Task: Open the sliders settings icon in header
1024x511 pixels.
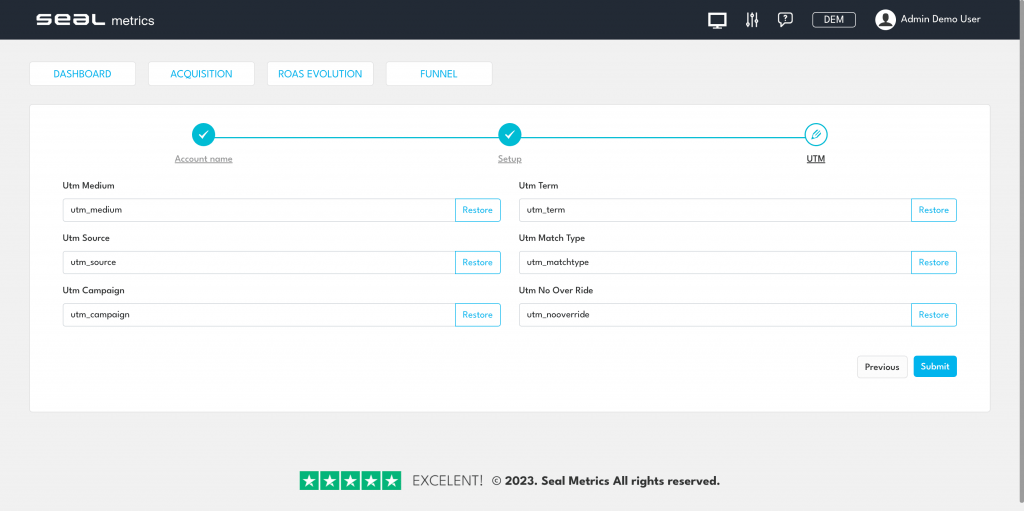Action: (752, 20)
